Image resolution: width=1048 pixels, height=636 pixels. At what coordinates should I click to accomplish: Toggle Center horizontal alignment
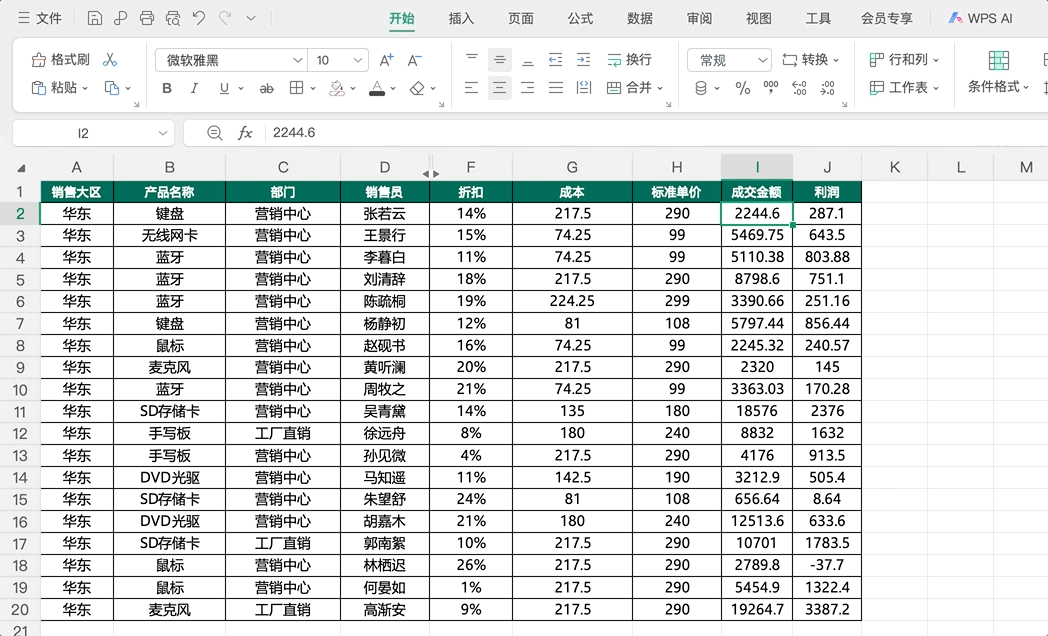click(499, 88)
